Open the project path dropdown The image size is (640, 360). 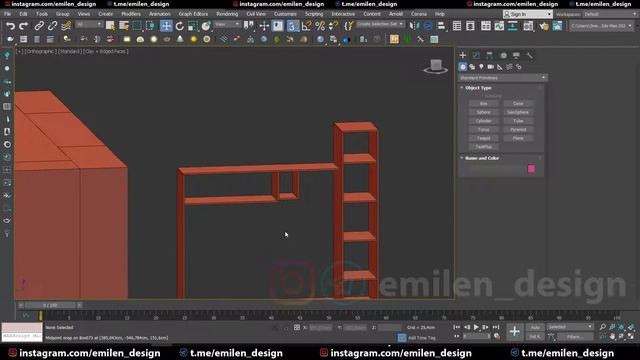pos(601,26)
